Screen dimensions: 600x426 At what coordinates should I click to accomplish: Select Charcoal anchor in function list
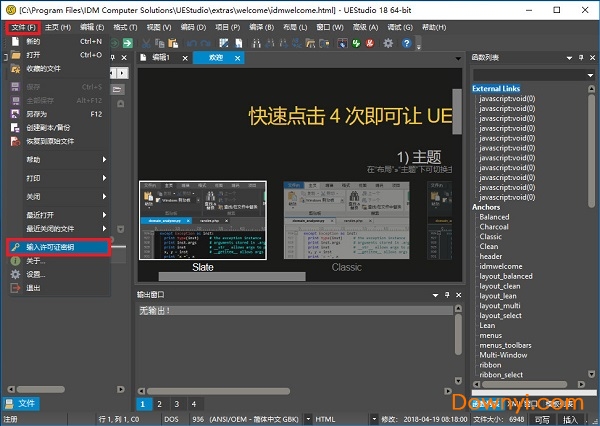(x=494, y=227)
